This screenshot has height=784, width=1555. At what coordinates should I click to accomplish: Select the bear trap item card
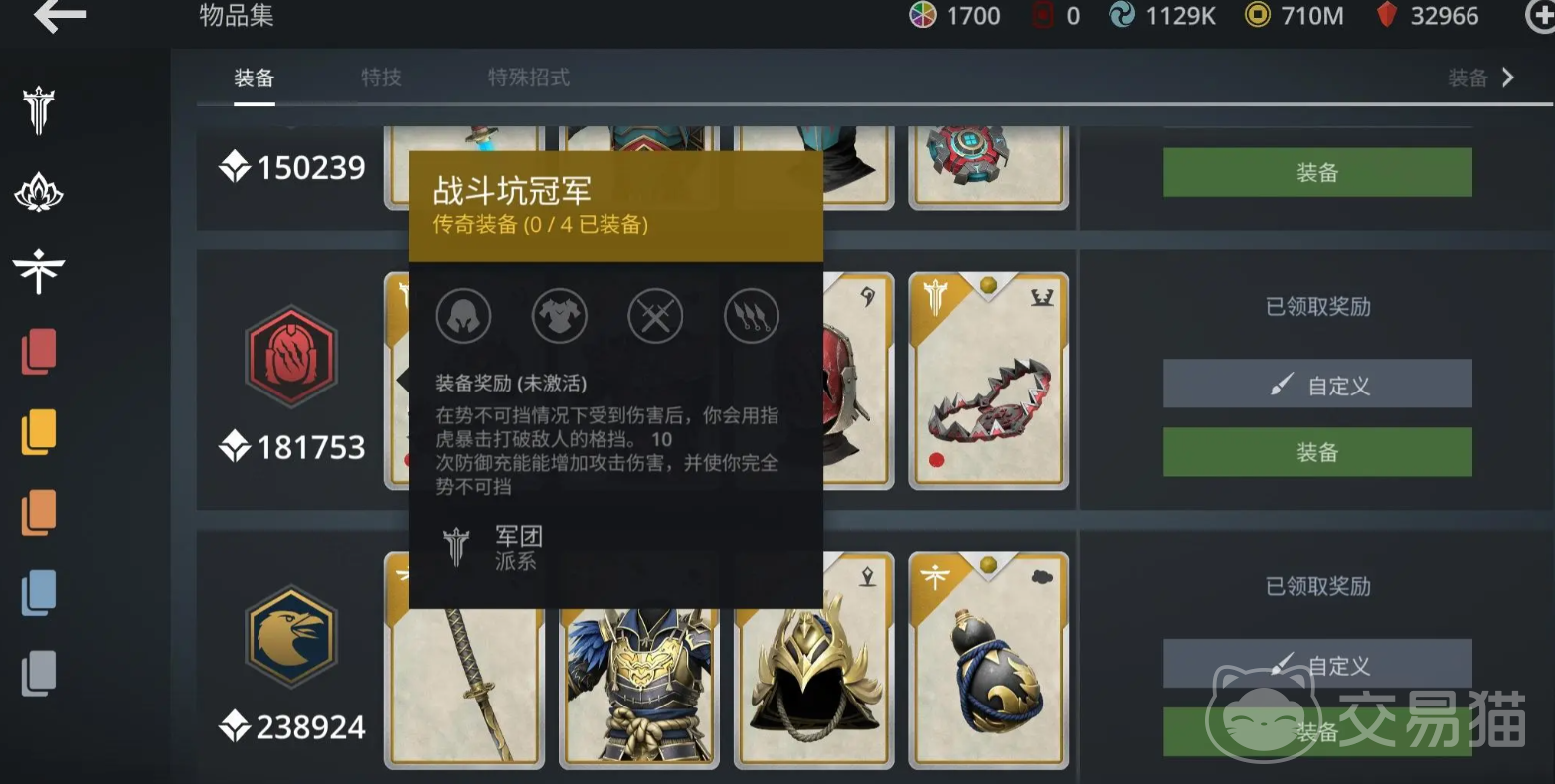[988, 382]
